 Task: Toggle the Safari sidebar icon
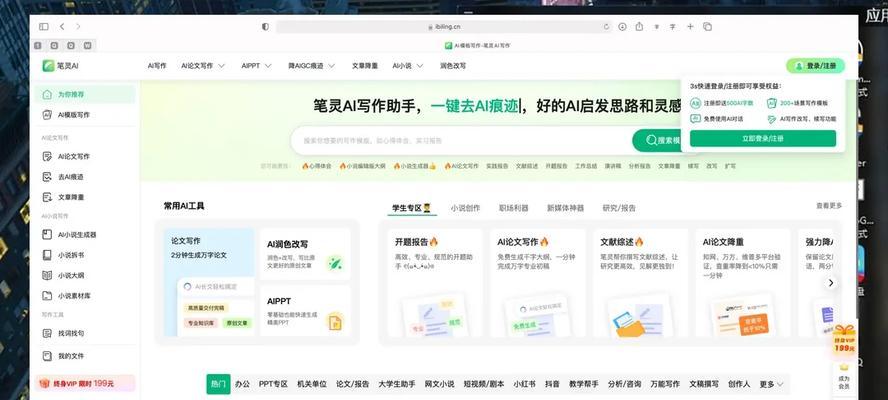point(44,27)
